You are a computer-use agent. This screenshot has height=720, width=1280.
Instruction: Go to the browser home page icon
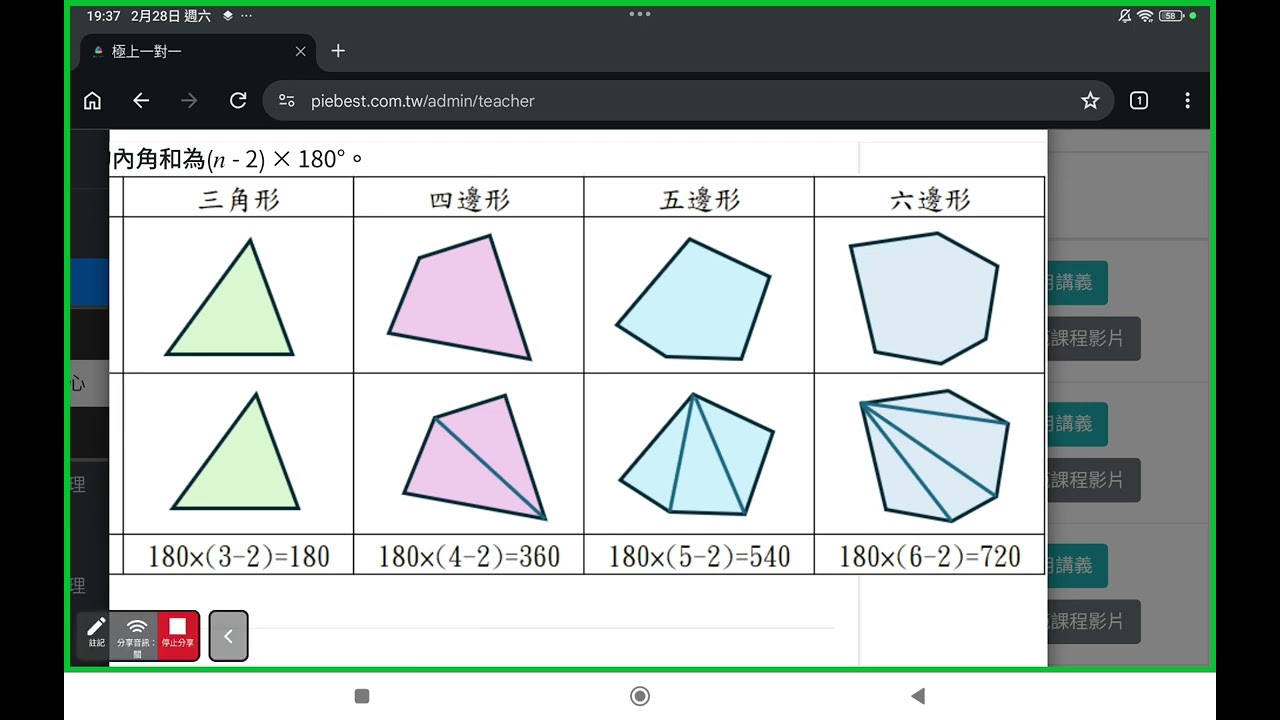click(92, 101)
